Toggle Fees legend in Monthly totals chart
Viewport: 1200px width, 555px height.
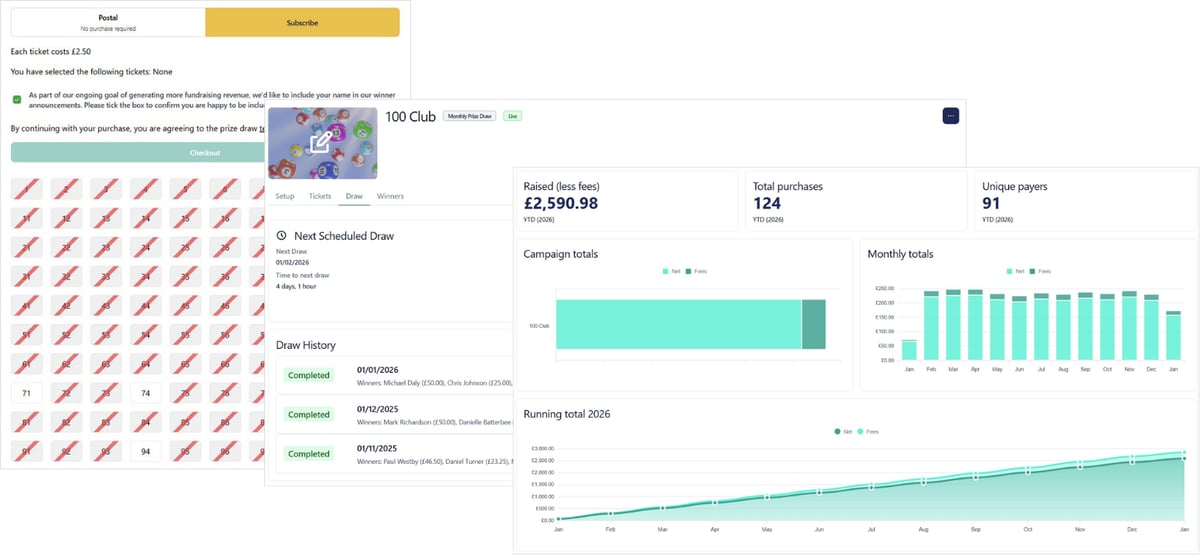click(1041, 271)
